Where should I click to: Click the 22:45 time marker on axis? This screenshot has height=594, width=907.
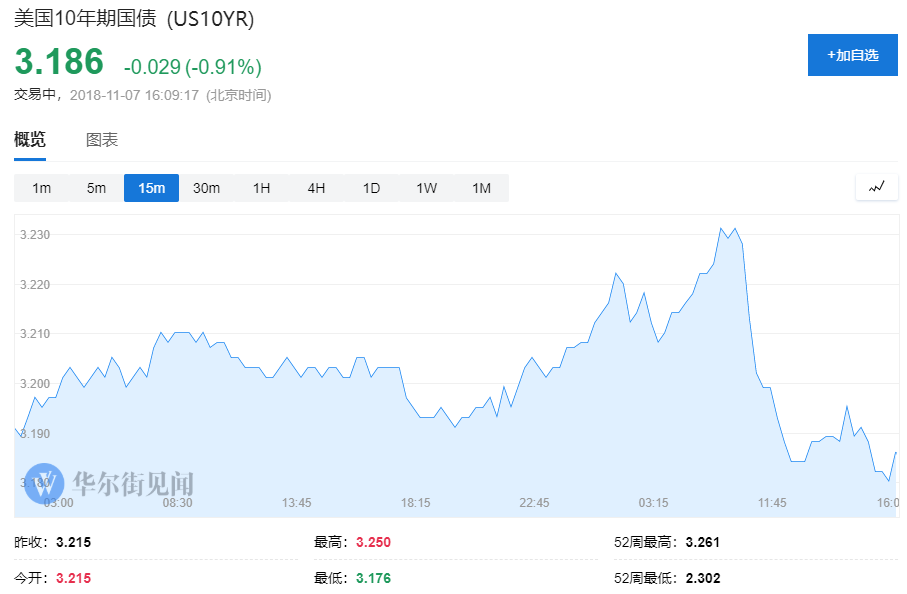(534, 502)
